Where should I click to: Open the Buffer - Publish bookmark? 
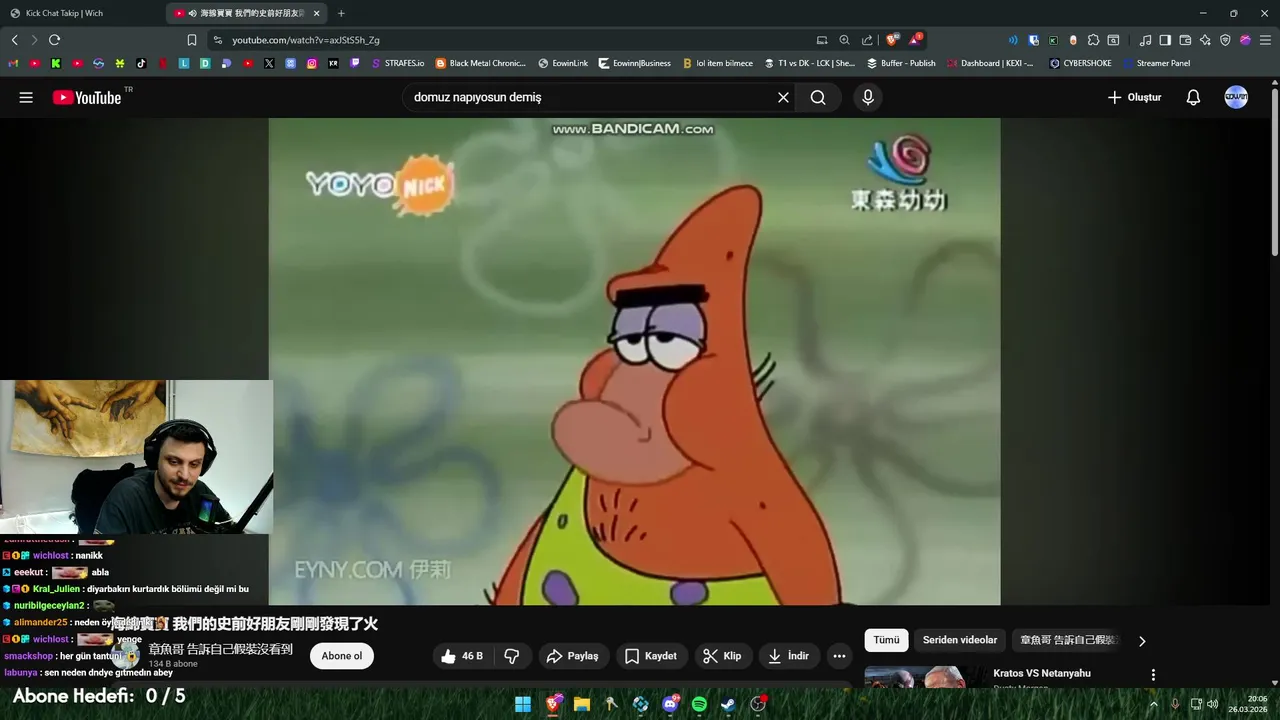902,63
